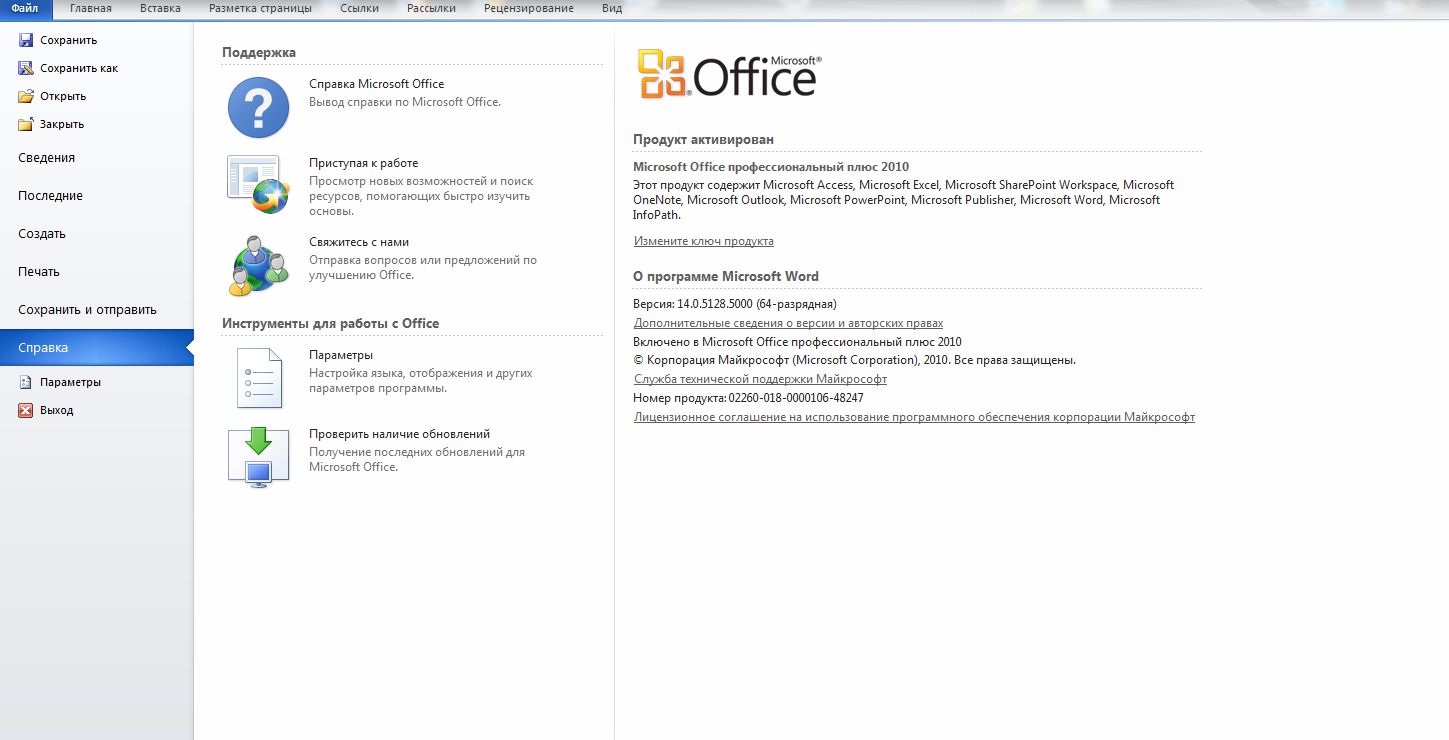This screenshot has height=740, width=1449.
Task: Click the product number 02260-018-0000106-48247
Action: click(x=796, y=398)
